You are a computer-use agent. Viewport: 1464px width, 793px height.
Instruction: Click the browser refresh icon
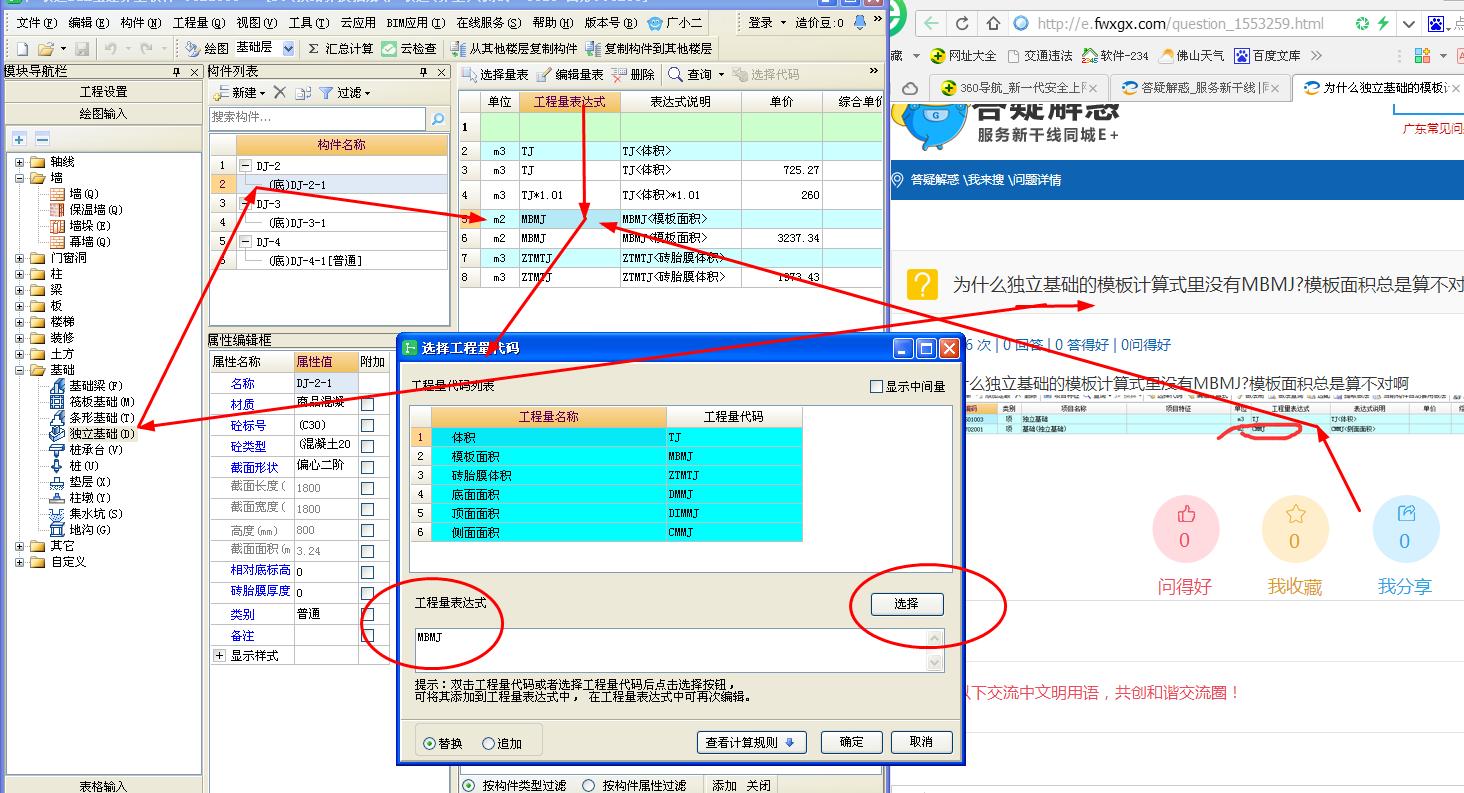pyautogui.click(x=962, y=23)
